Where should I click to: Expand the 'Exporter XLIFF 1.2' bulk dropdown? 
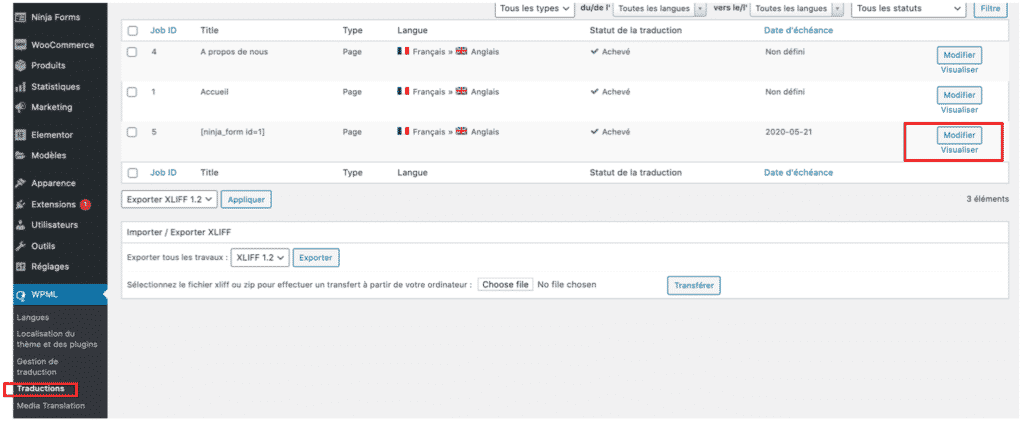point(168,199)
